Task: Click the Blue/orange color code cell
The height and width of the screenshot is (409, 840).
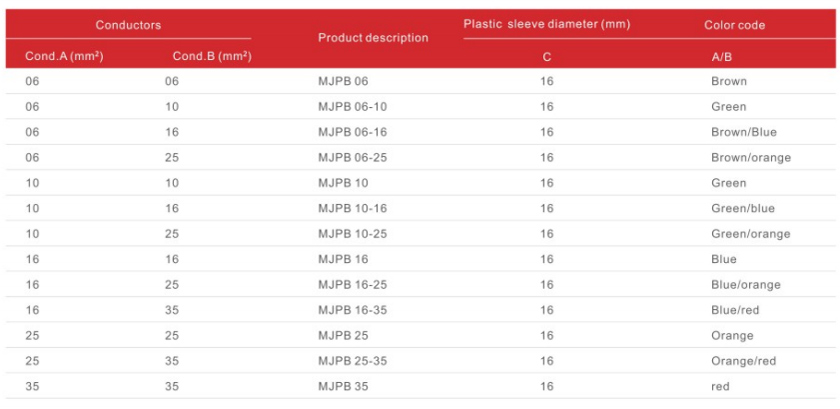Action: pos(745,285)
